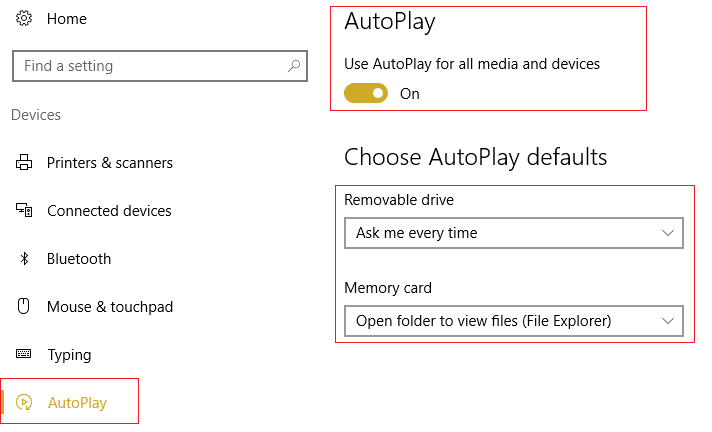Click the Mouse & touchpad mouse icon
Image resolution: width=712 pixels, height=432 pixels.
coord(23,306)
